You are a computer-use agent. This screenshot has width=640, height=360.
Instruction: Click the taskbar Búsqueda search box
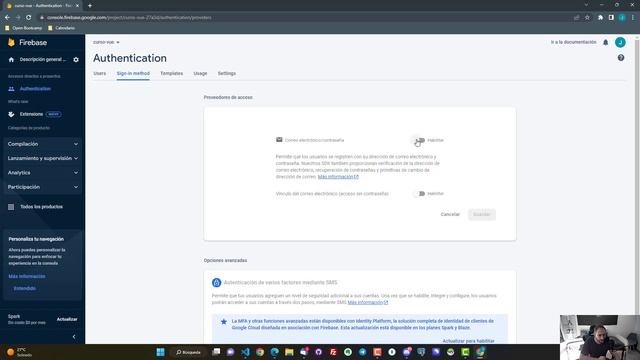tap(189, 352)
